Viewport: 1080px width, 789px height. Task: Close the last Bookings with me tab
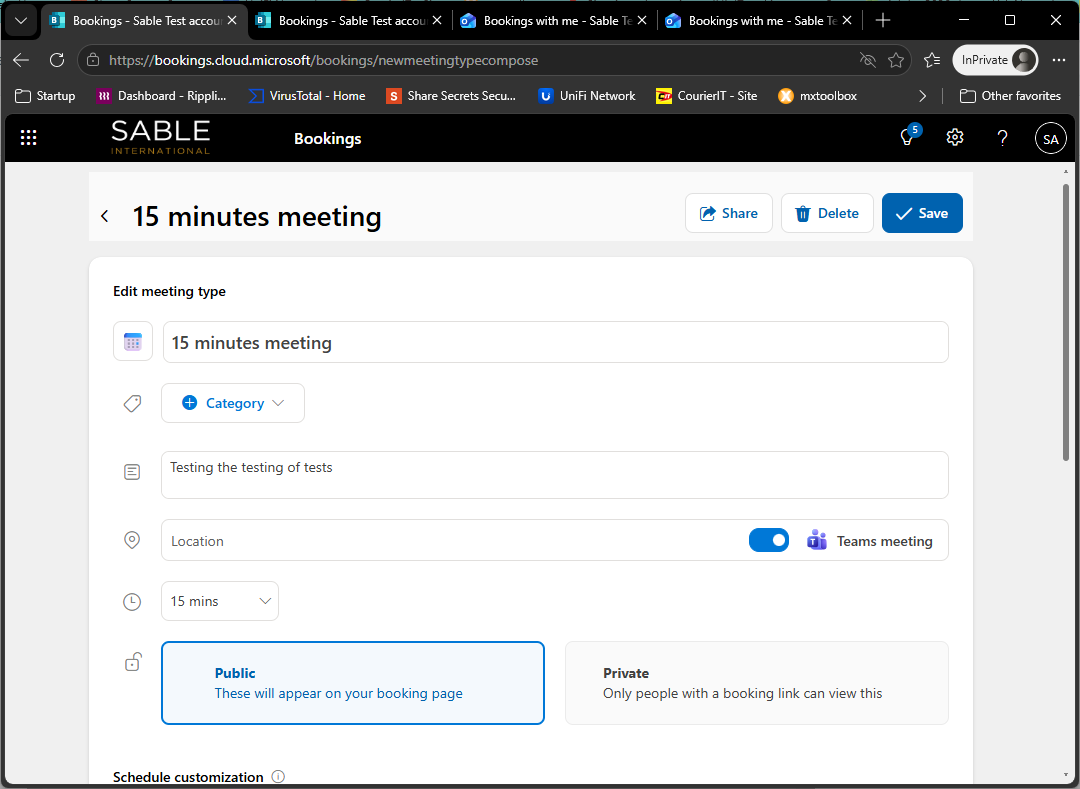point(847,21)
